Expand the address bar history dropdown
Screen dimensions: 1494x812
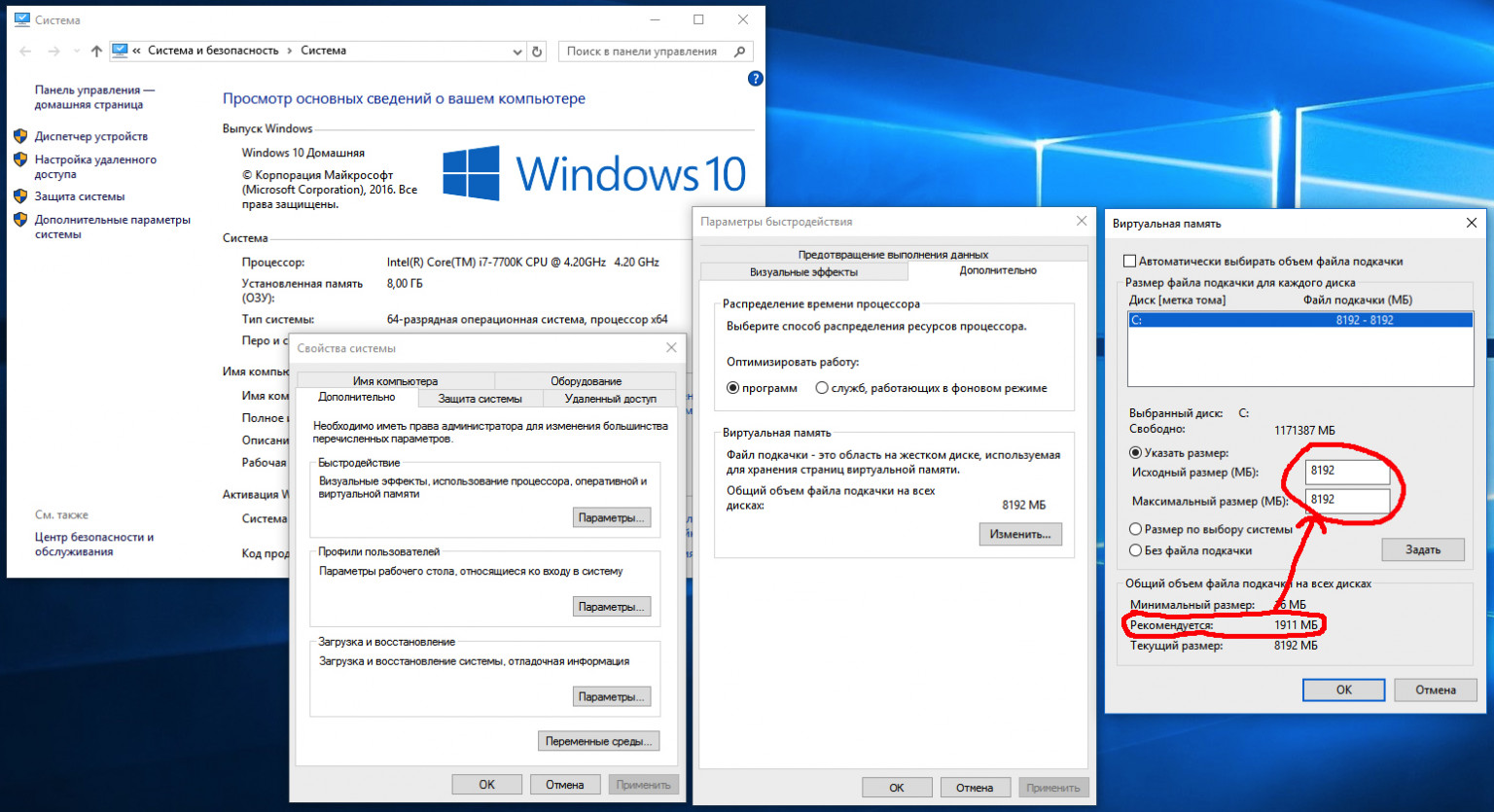pyautogui.click(x=517, y=52)
